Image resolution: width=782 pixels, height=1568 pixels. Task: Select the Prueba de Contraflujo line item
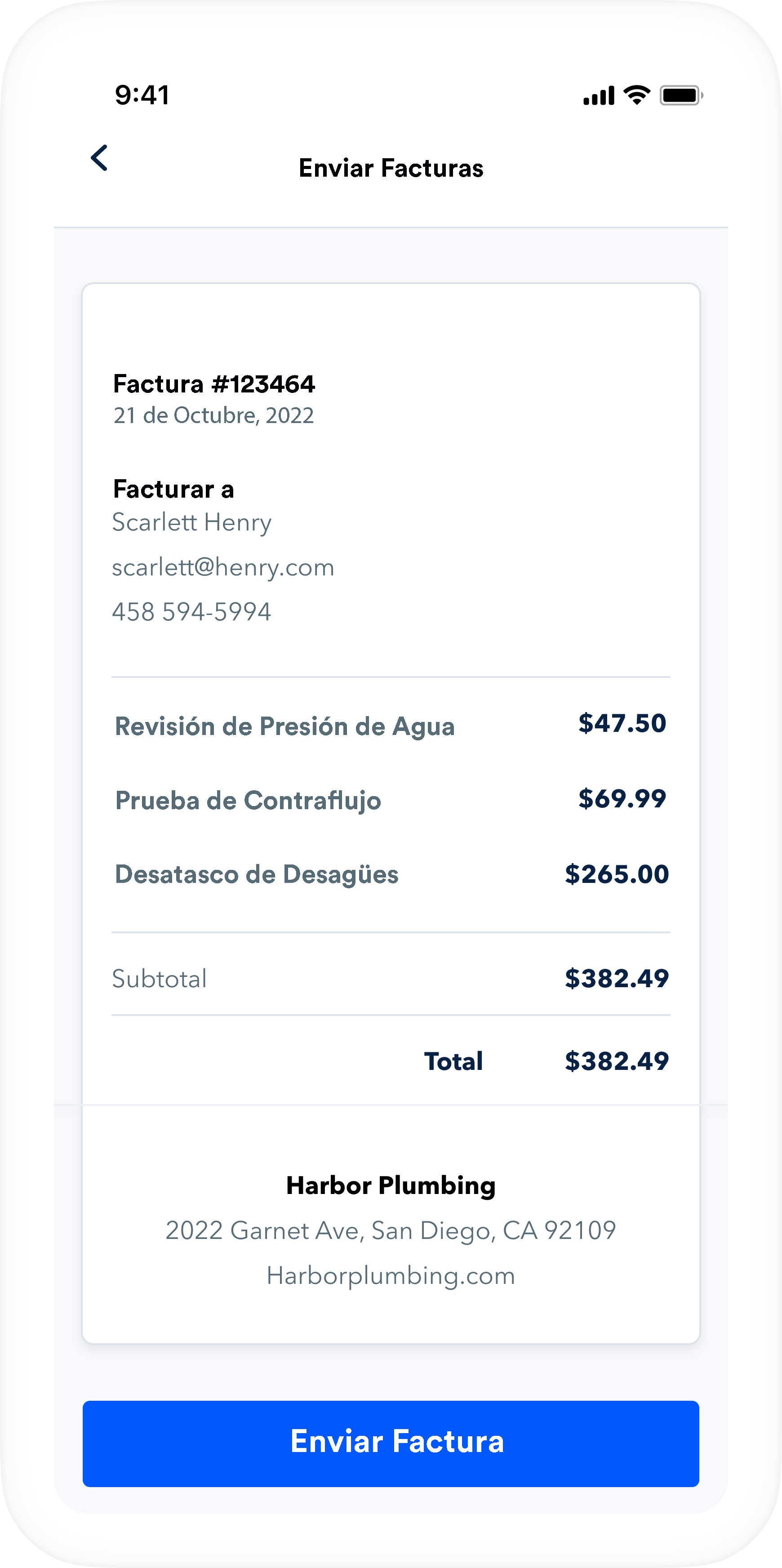[x=248, y=801]
